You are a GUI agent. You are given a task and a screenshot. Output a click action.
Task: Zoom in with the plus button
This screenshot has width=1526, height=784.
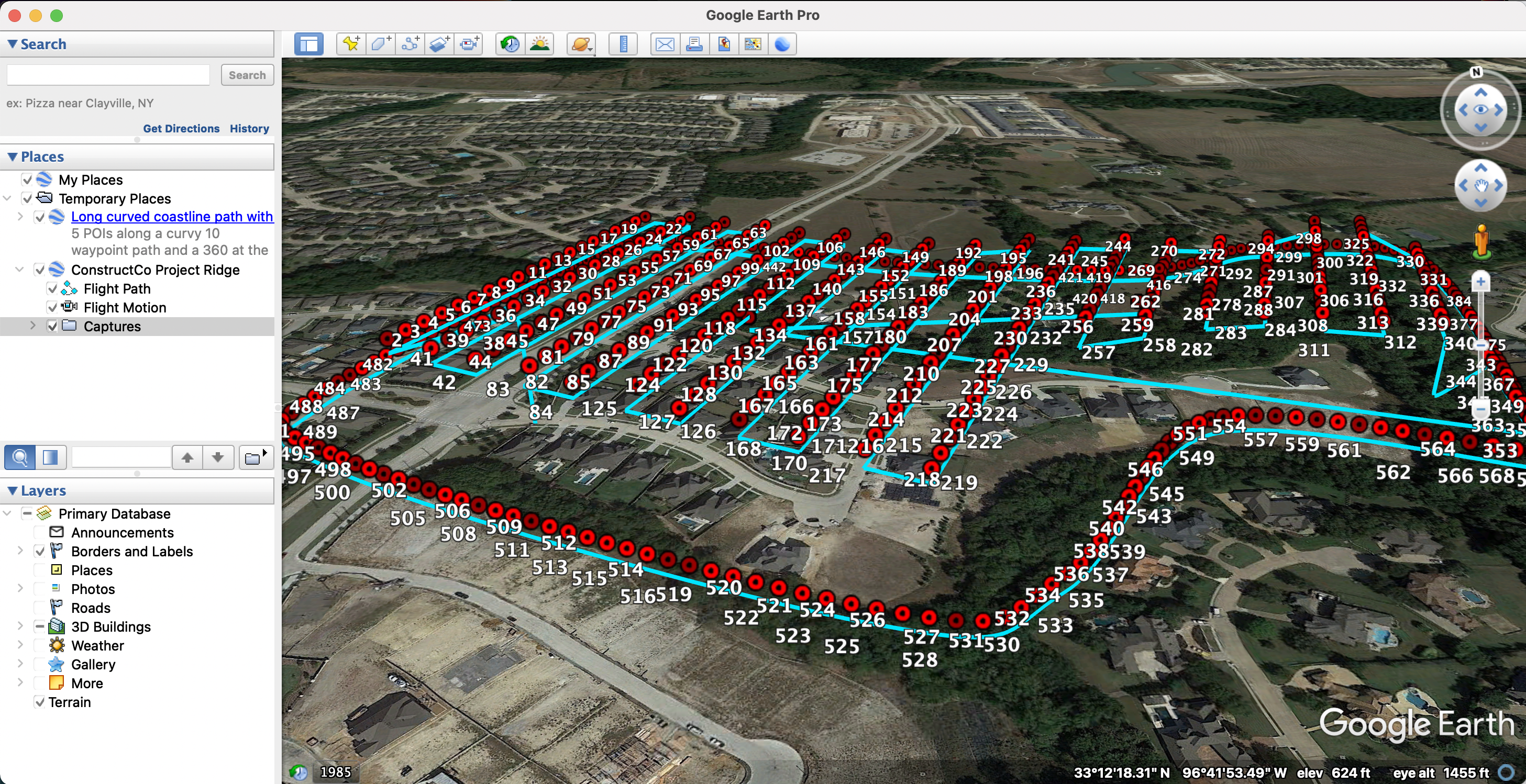(1480, 282)
